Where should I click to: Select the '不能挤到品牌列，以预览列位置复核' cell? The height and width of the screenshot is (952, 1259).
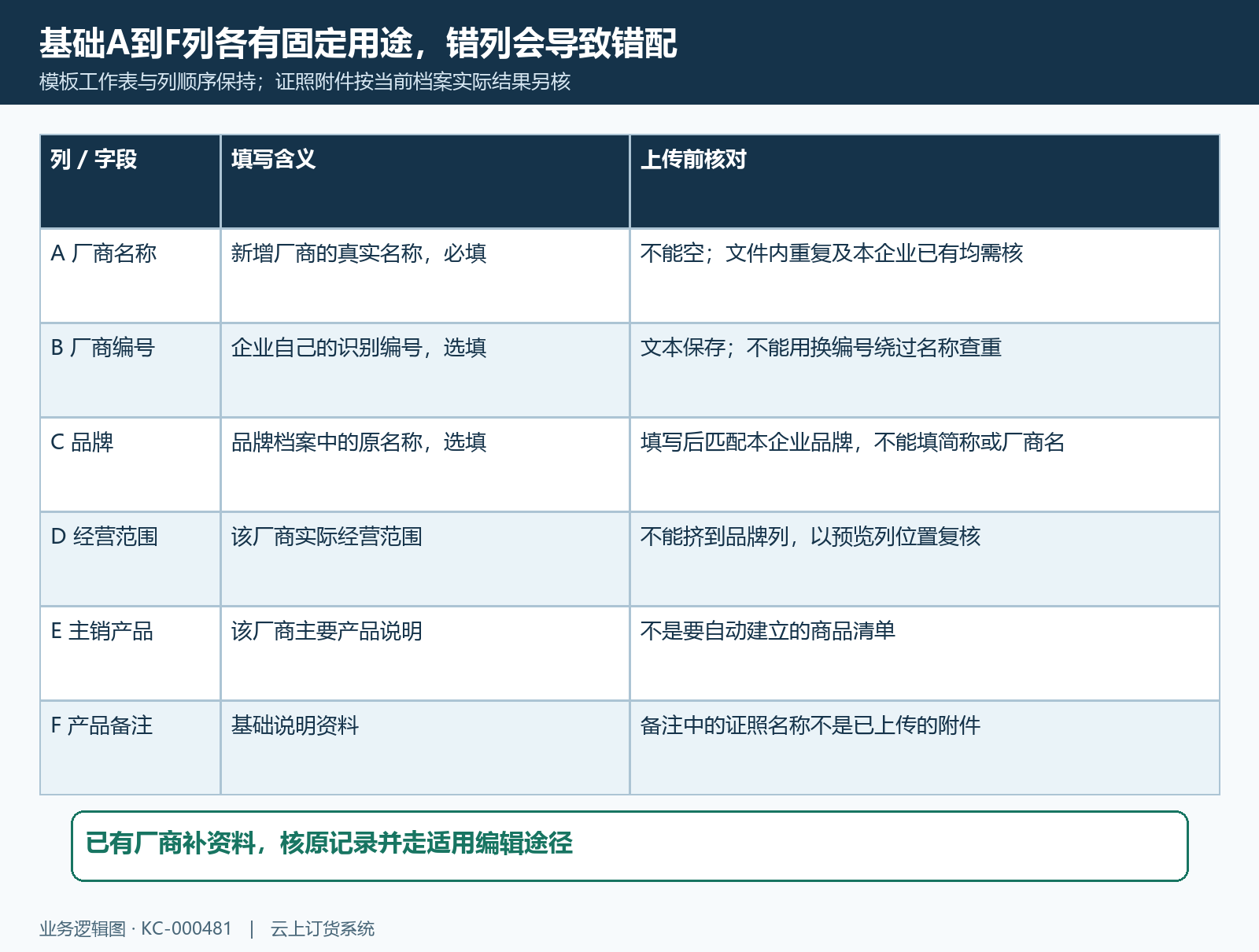click(925, 559)
